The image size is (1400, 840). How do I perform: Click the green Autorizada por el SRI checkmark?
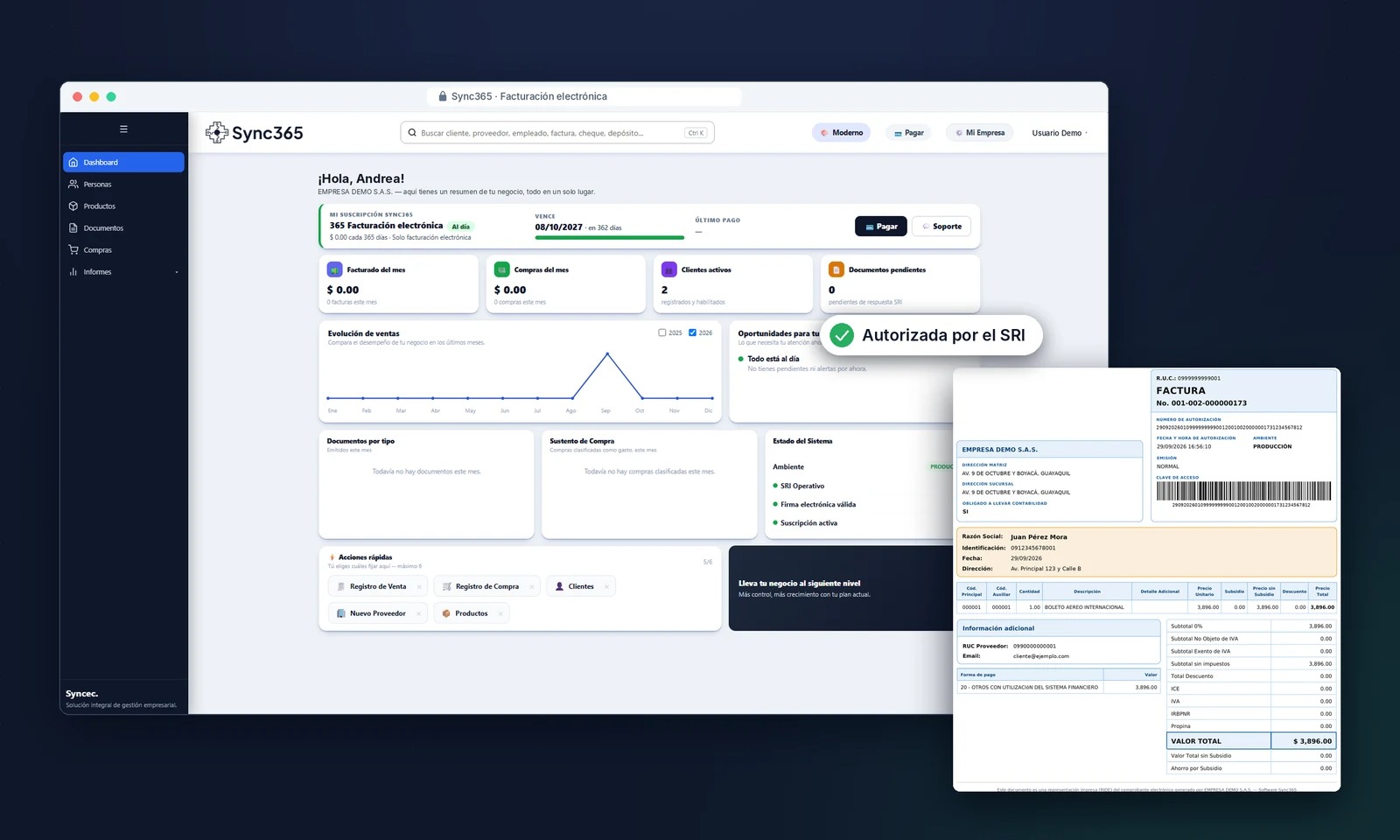(x=842, y=335)
